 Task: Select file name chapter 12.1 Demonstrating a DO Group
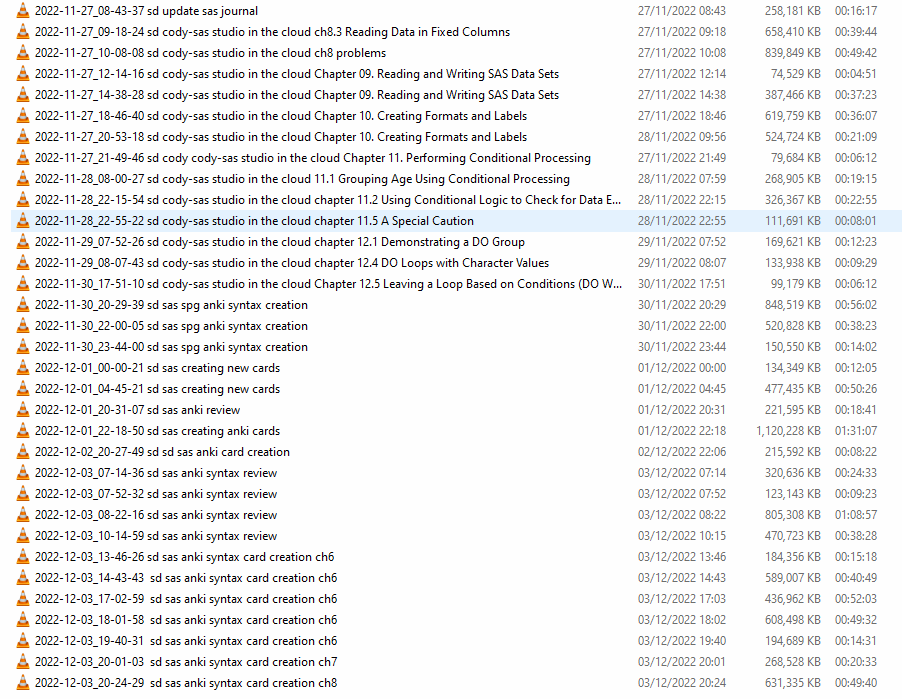tap(280, 242)
